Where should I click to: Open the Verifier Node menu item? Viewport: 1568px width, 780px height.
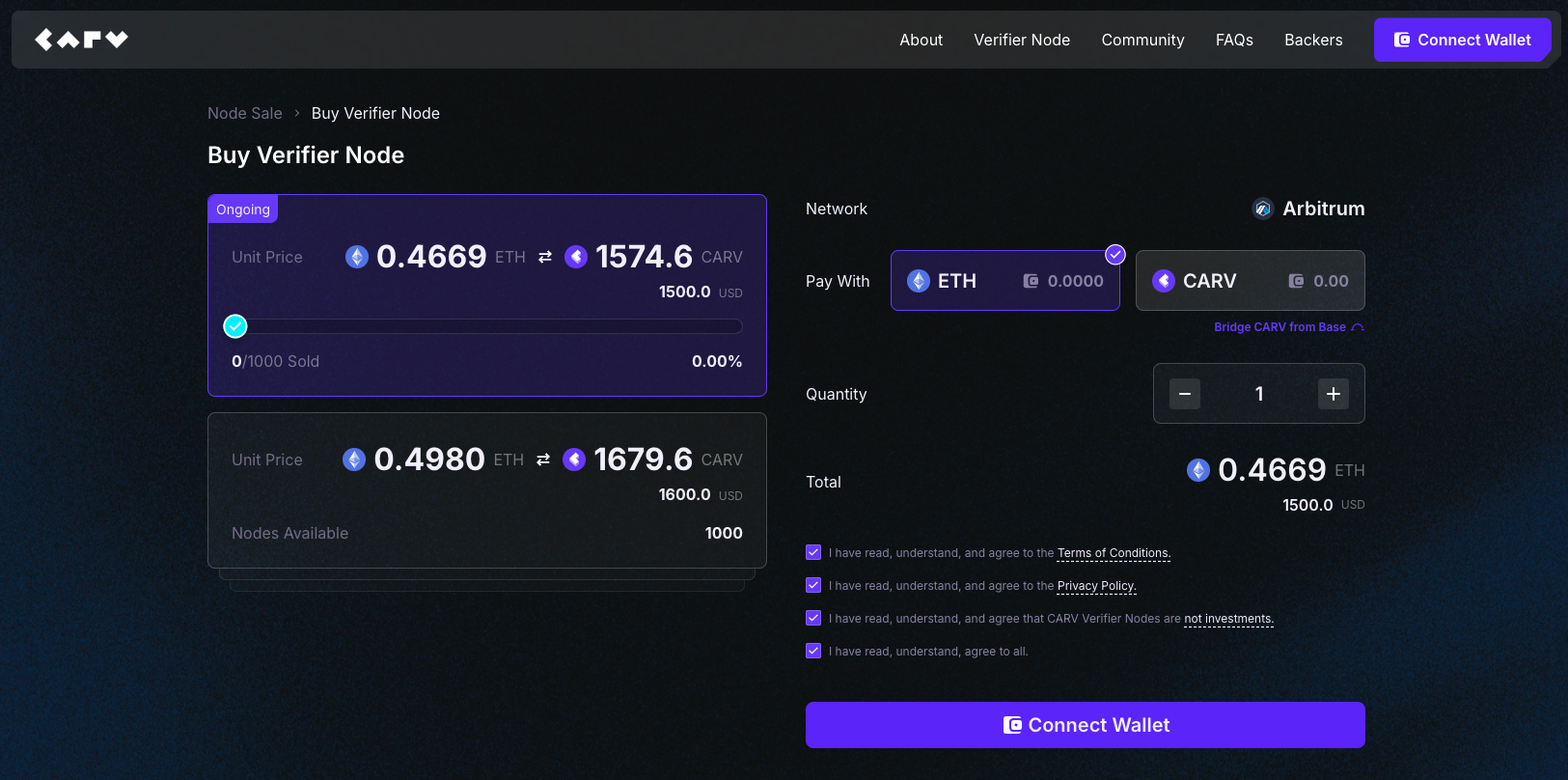(1022, 40)
